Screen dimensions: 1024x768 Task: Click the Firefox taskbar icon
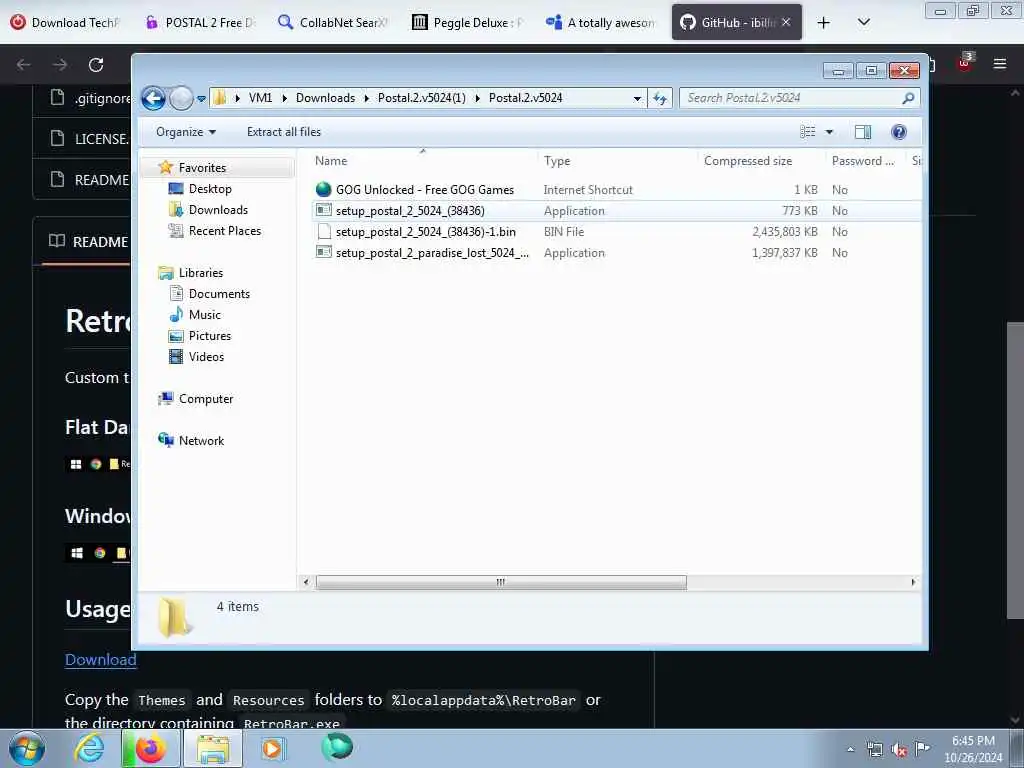point(150,748)
